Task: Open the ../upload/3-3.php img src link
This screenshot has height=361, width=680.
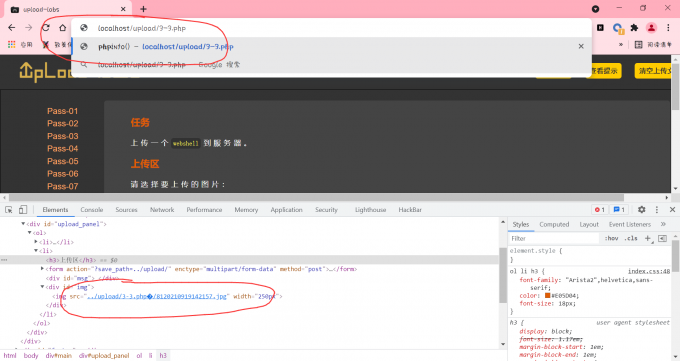Action: coord(157,296)
